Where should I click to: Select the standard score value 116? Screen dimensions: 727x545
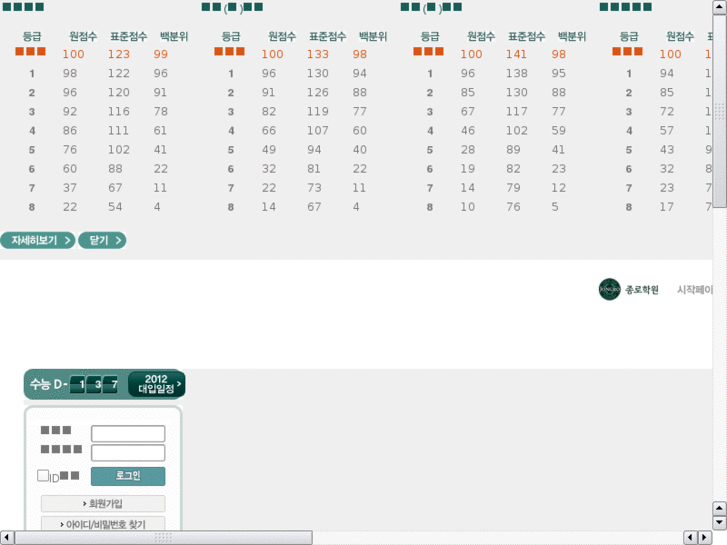(119, 111)
